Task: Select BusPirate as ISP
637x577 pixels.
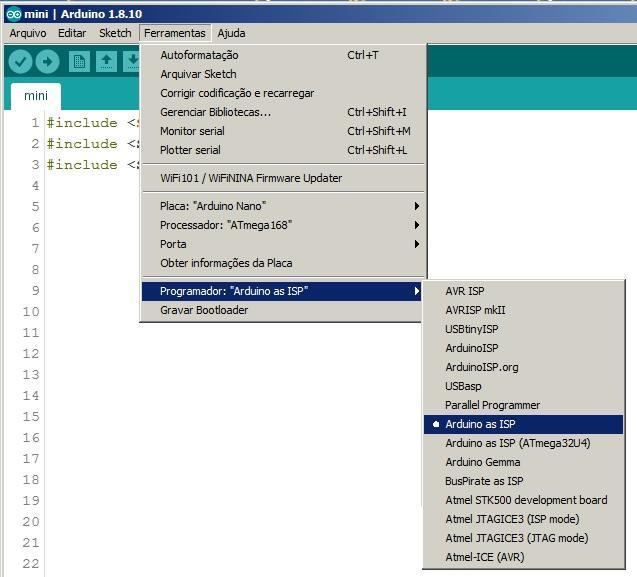Action: (x=523, y=482)
